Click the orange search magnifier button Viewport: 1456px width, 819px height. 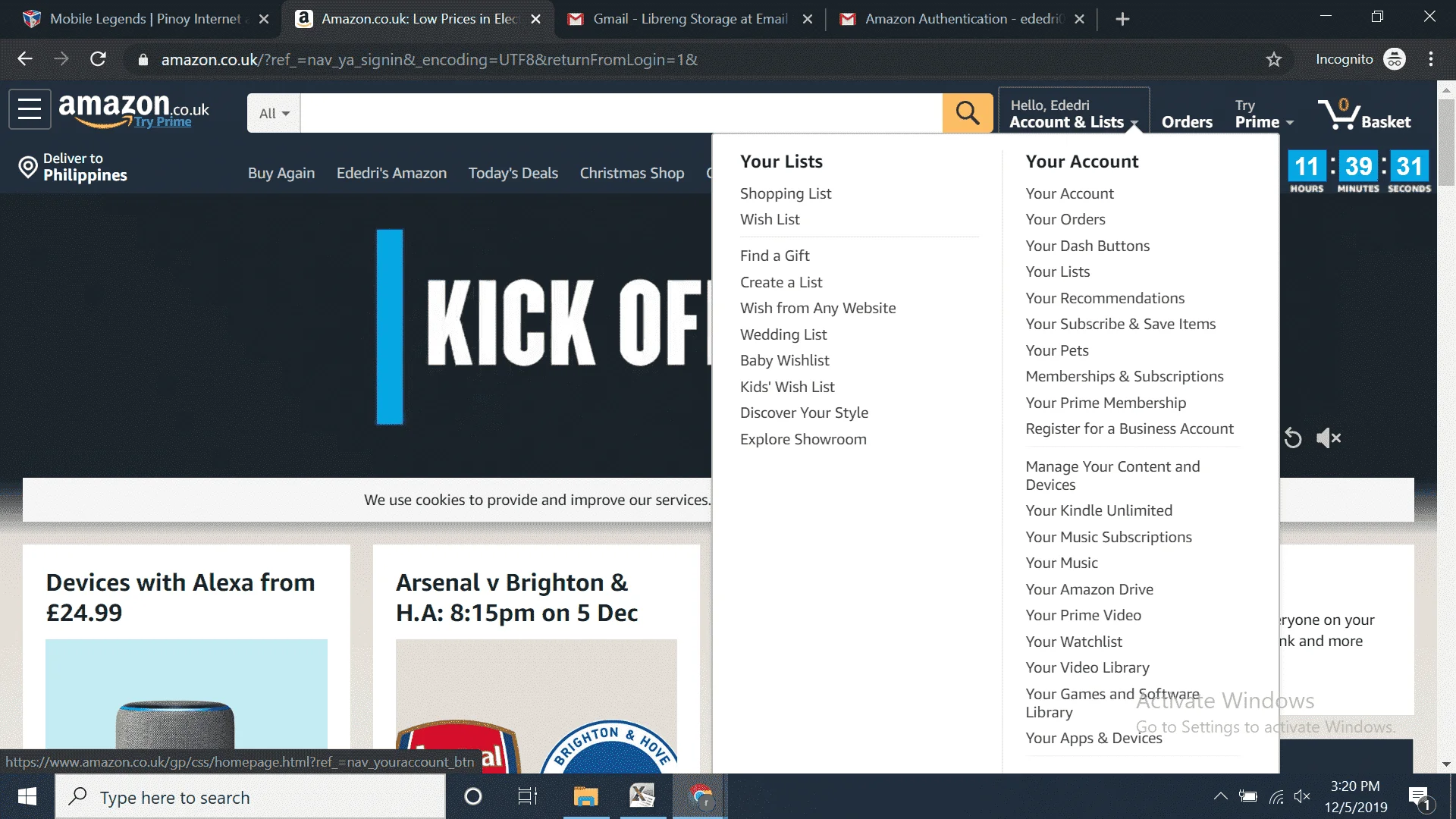coord(968,113)
